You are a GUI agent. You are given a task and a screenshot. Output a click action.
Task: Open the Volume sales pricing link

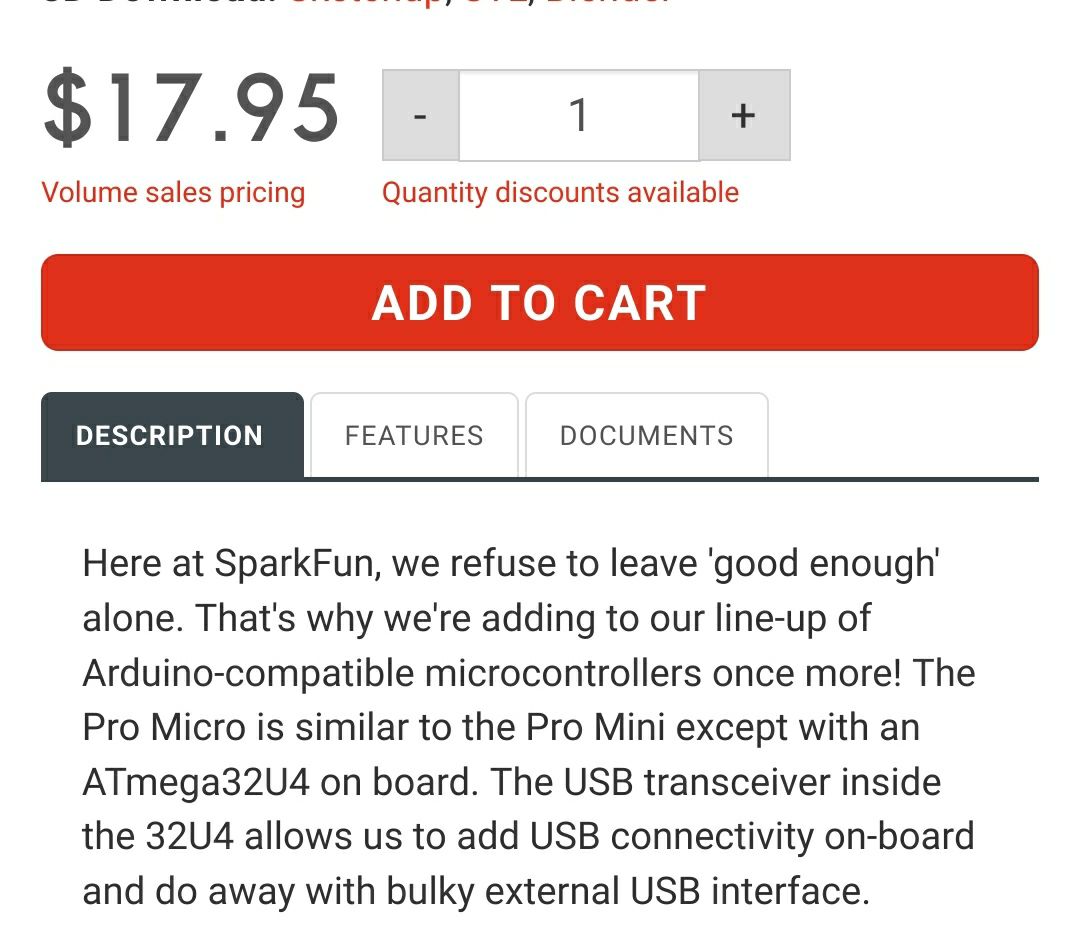173,192
